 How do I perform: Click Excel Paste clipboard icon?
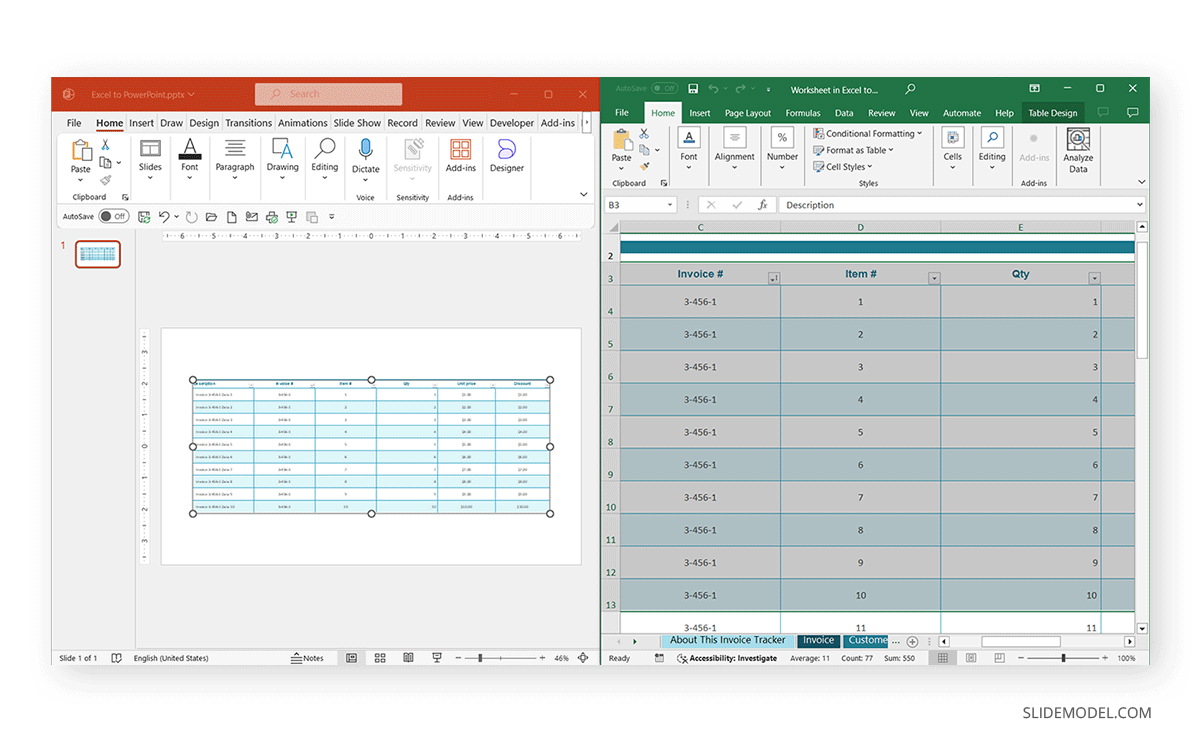coord(622,140)
